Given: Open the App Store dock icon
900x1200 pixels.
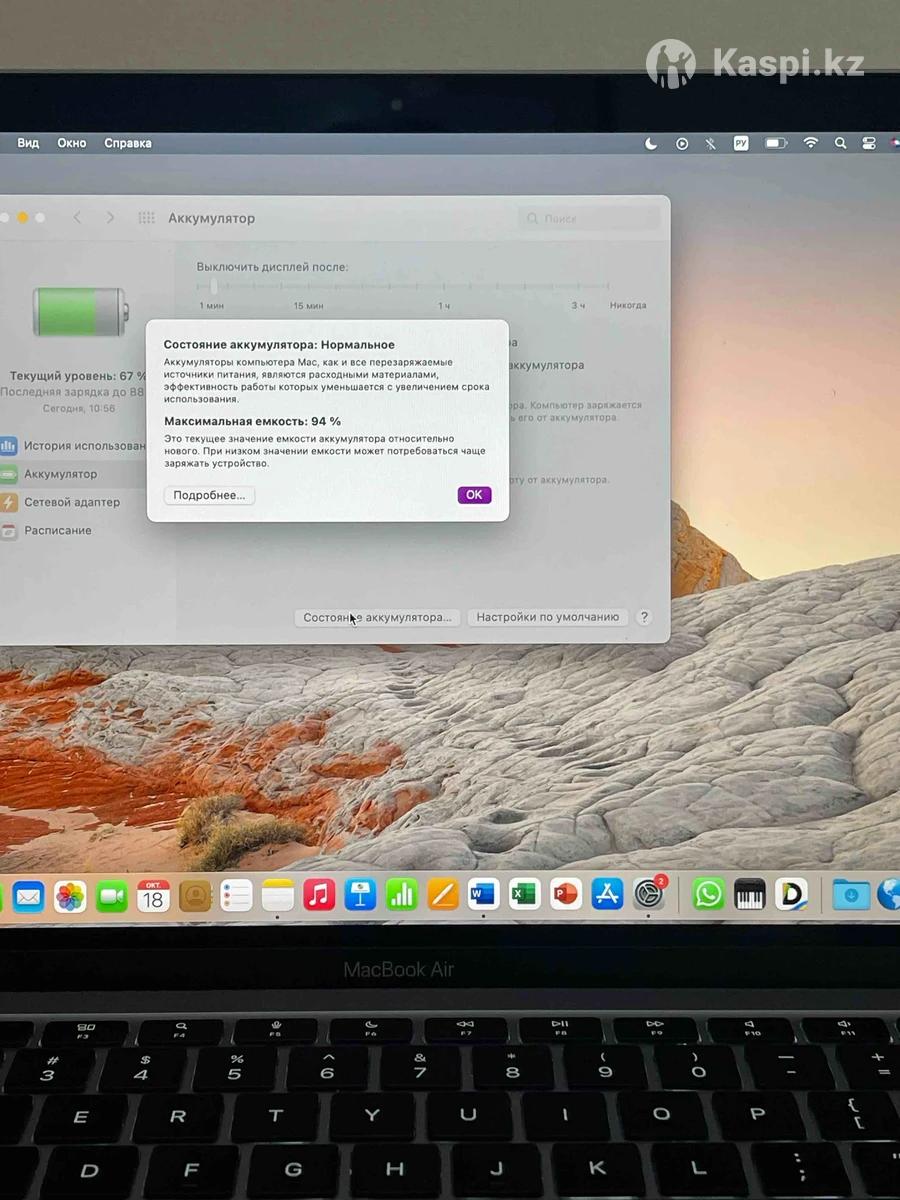Looking at the screenshot, I should pos(607,894).
